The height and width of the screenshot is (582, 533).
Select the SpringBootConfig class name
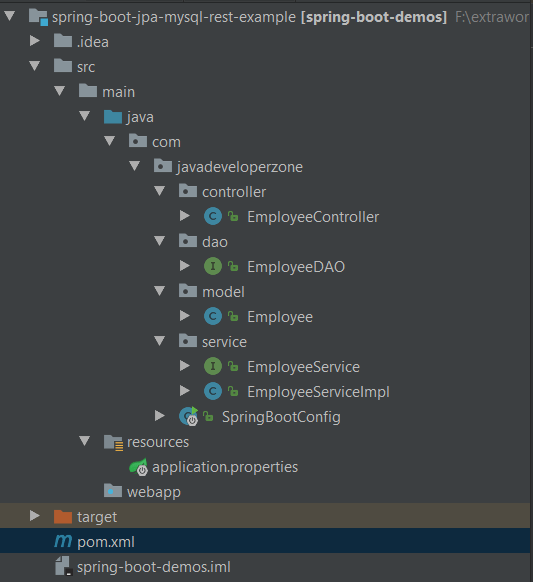point(281,417)
